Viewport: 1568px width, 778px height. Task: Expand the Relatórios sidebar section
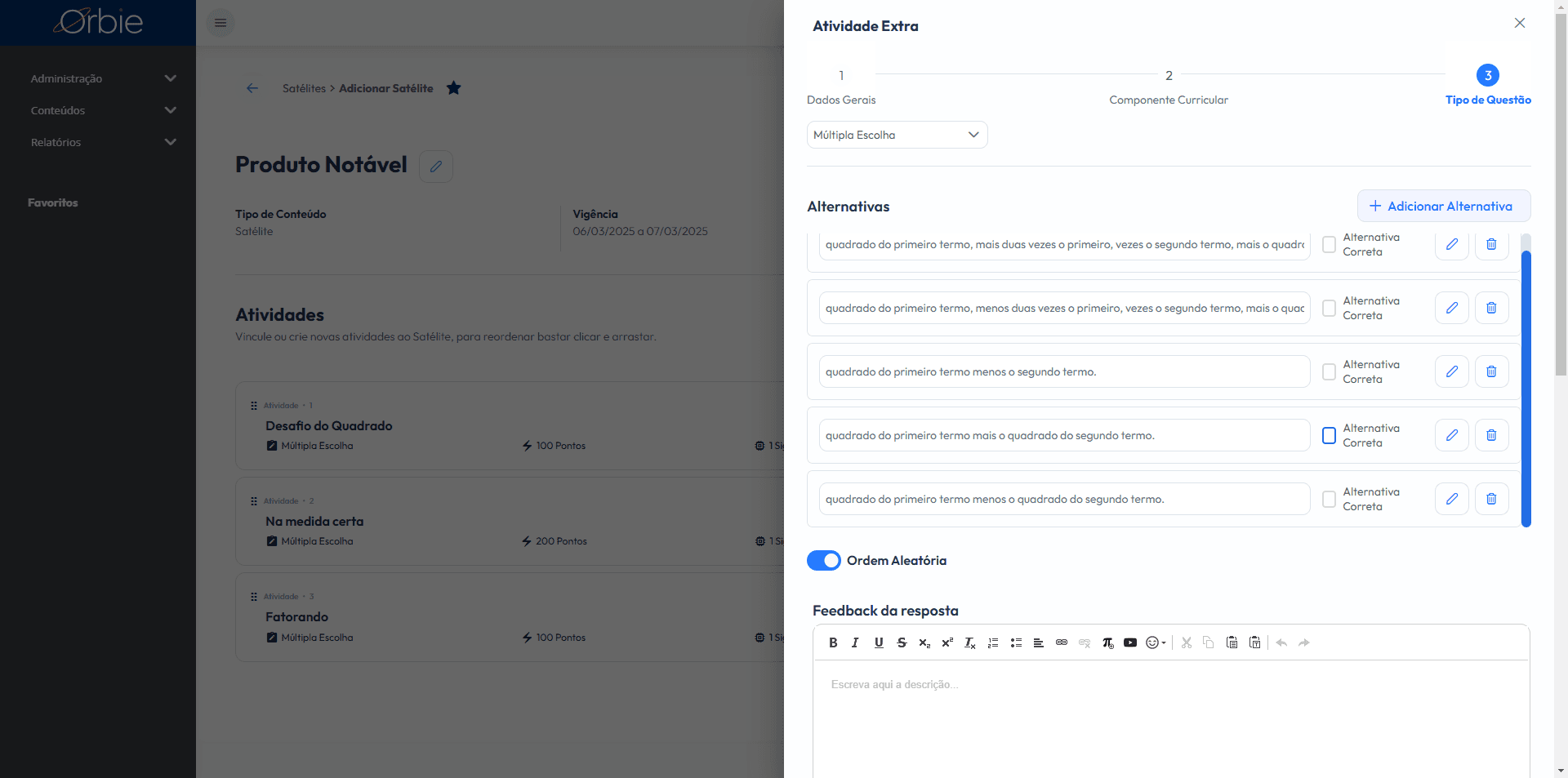click(x=103, y=142)
